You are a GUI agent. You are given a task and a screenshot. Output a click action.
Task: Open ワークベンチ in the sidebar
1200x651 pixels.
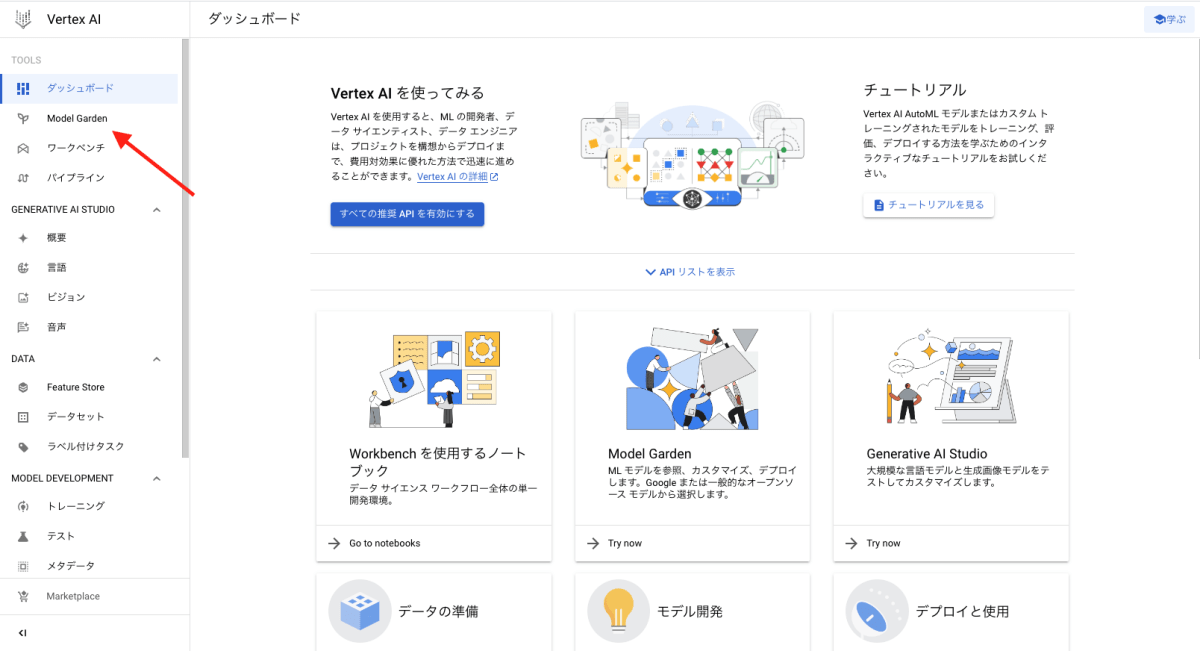pos(89,148)
